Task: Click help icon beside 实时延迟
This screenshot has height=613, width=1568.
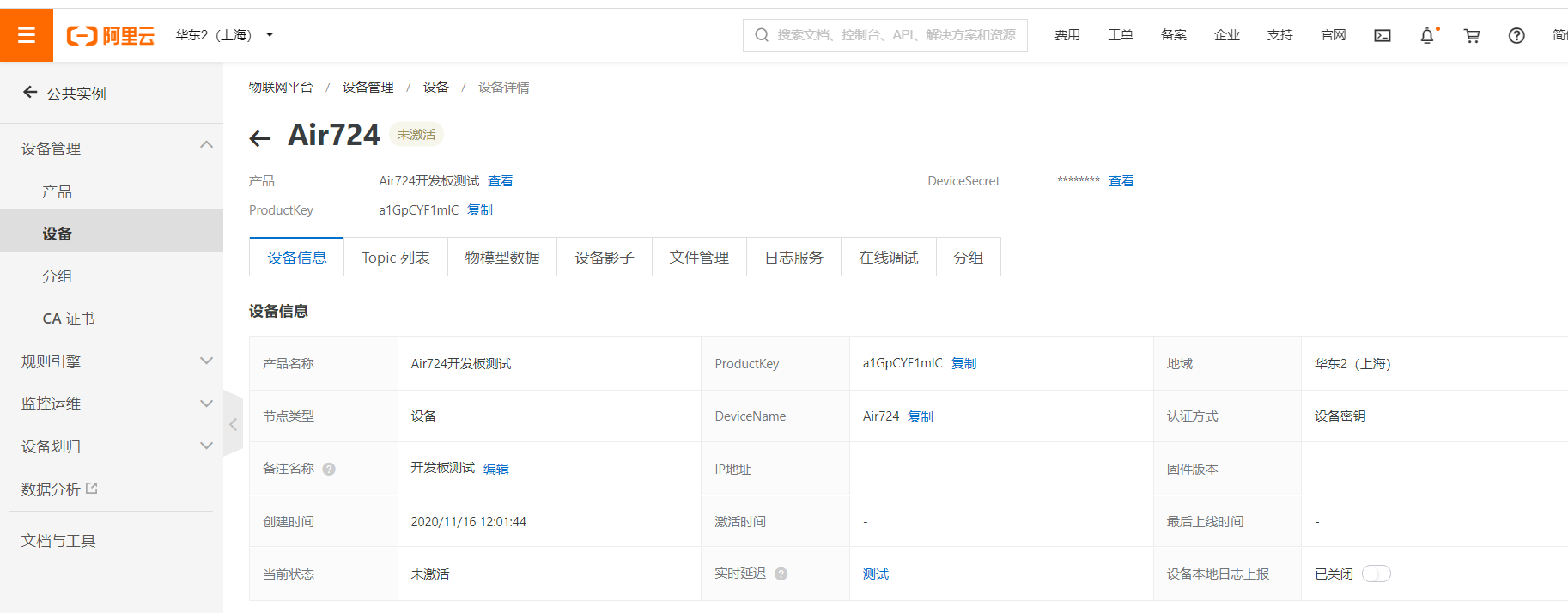Action: (x=781, y=574)
